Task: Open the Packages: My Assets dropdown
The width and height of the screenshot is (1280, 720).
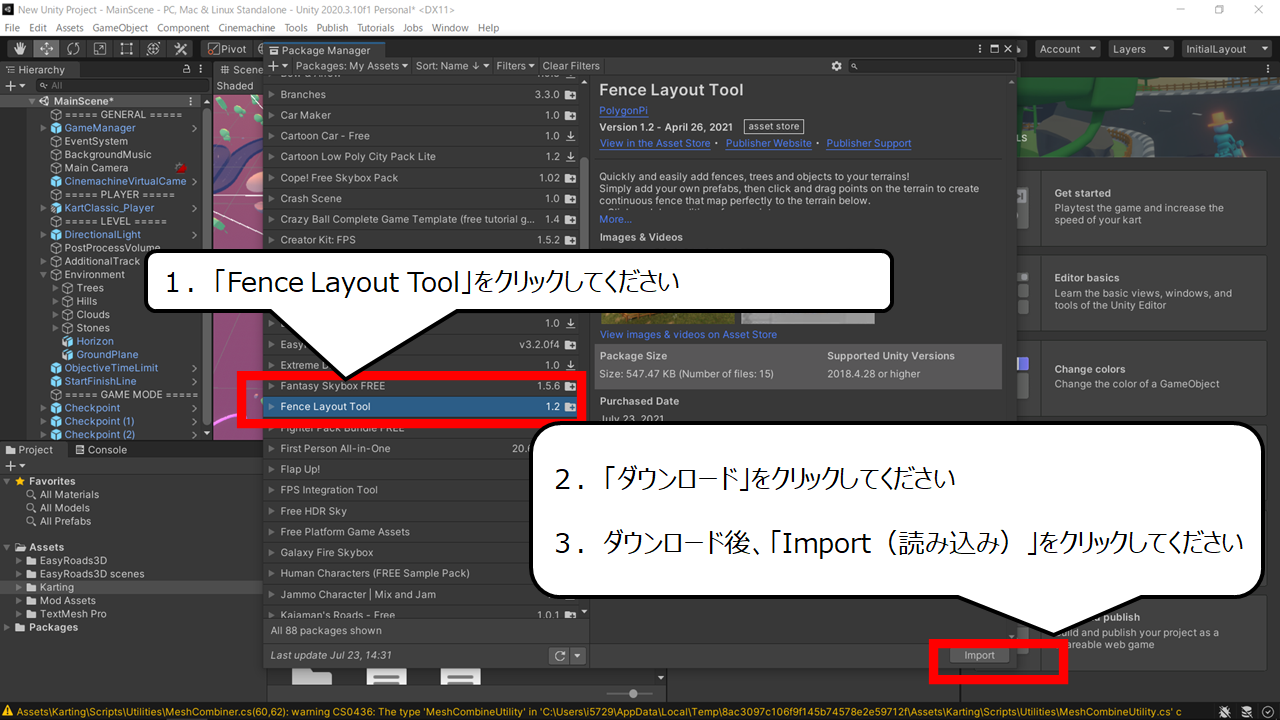Action: point(352,66)
